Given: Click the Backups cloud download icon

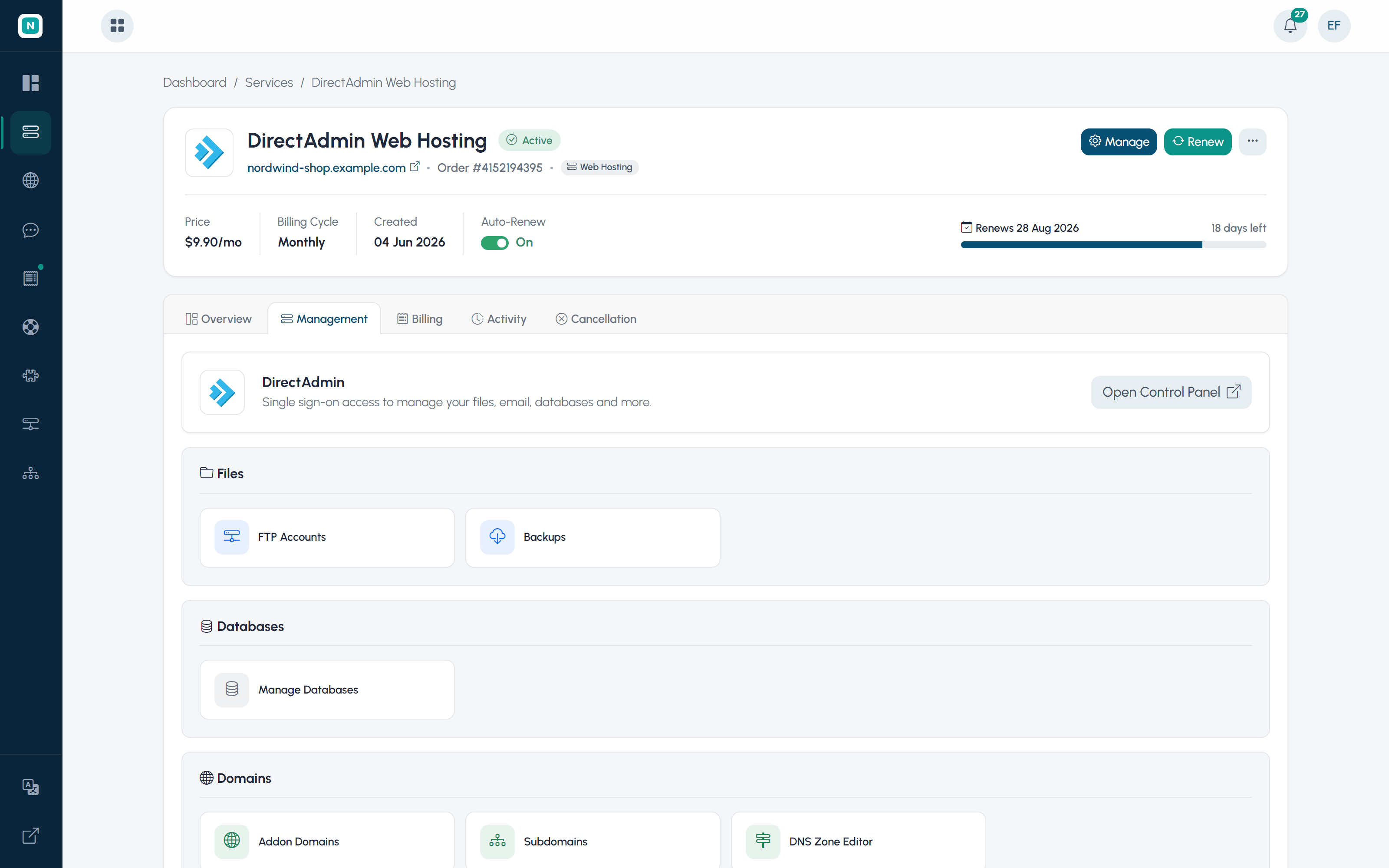Looking at the screenshot, I should [x=497, y=537].
